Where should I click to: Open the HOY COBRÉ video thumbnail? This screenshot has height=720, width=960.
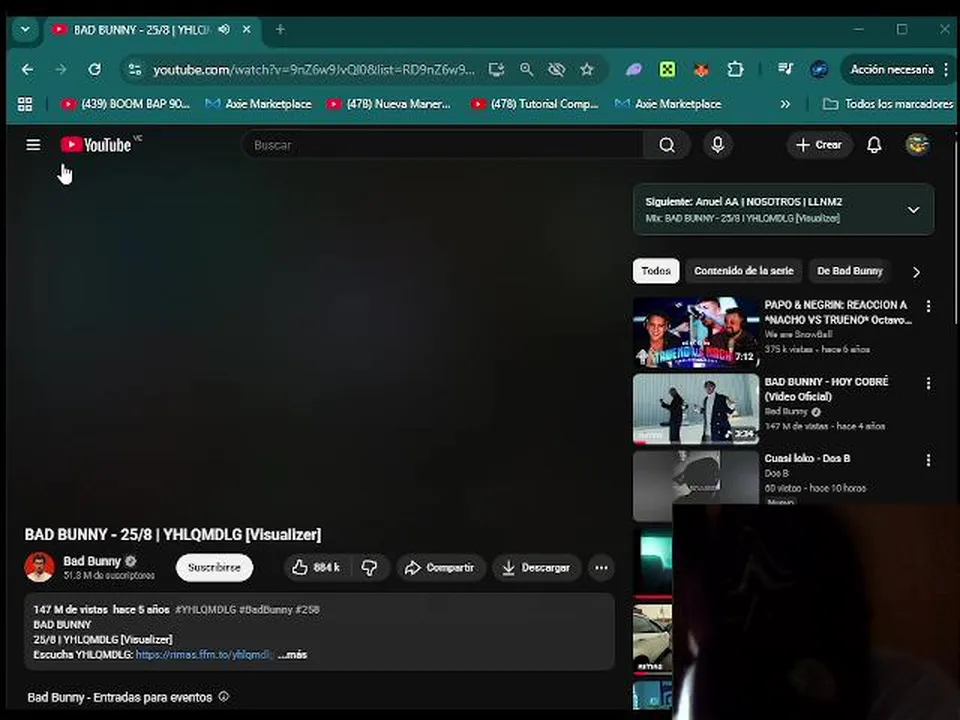696,409
